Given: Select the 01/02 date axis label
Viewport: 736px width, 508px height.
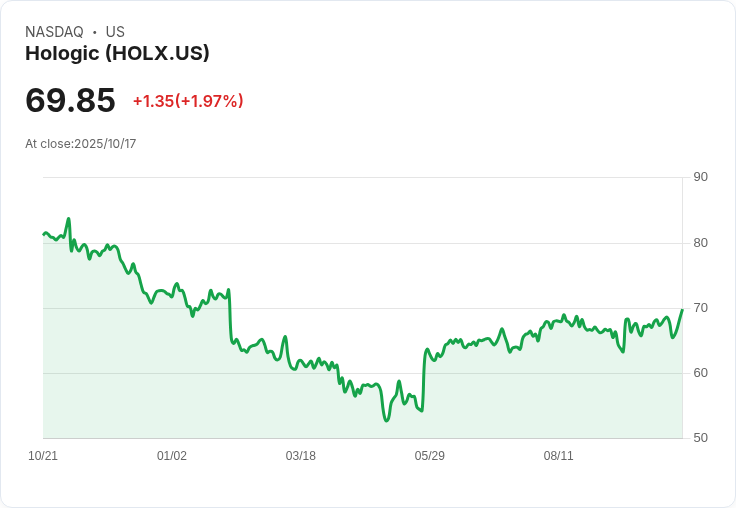Looking at the screenshot, I should pos(172,456).
